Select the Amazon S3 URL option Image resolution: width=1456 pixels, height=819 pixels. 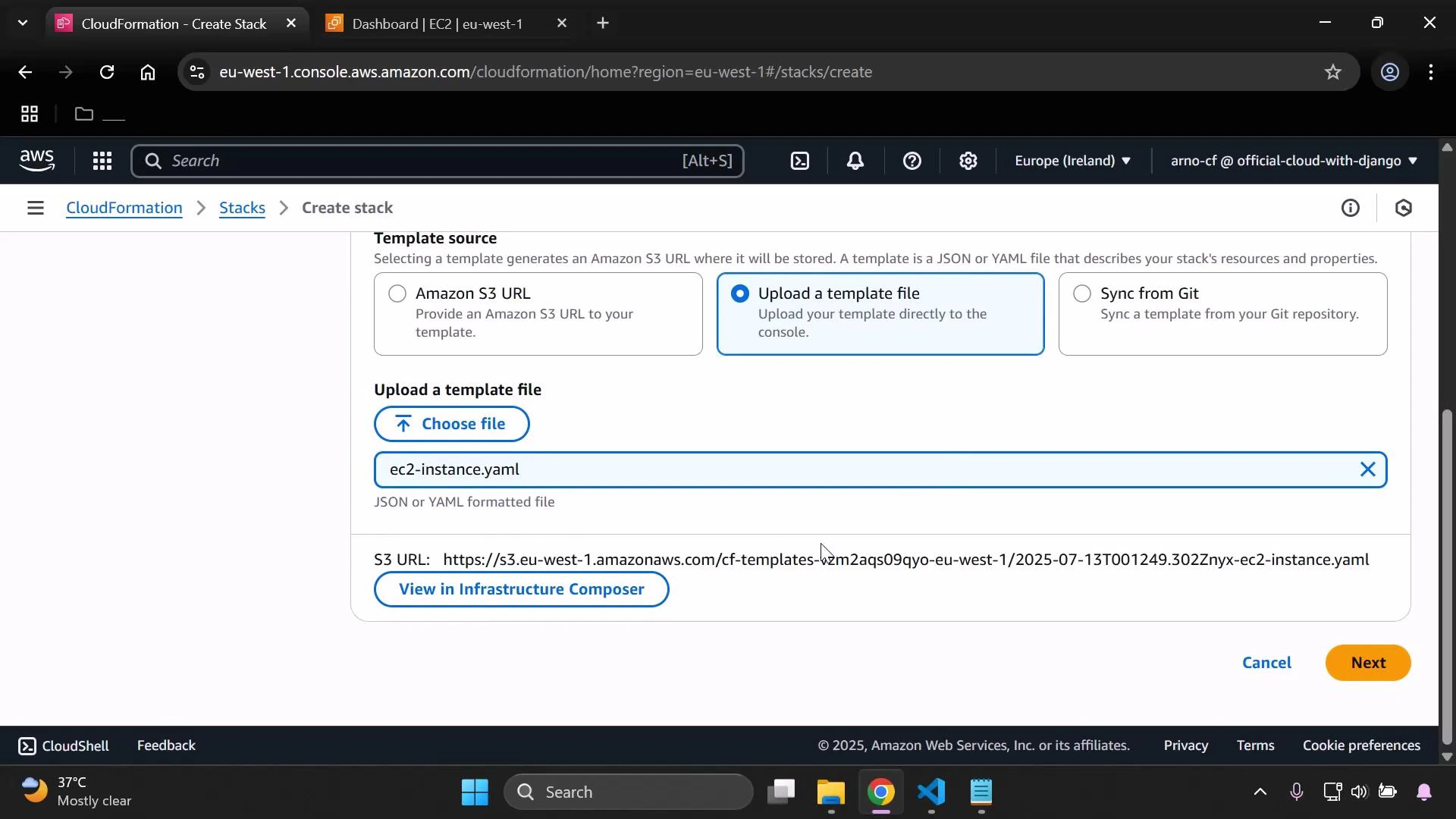click(x=397, y=293)
